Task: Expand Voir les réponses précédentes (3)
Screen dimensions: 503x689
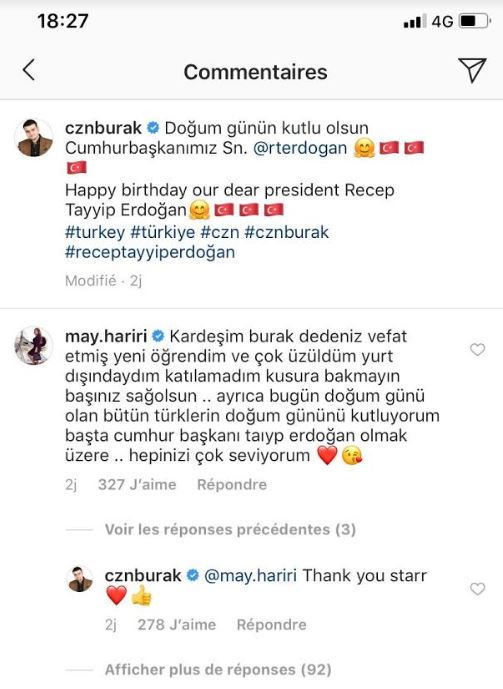Action: [230, 529]
